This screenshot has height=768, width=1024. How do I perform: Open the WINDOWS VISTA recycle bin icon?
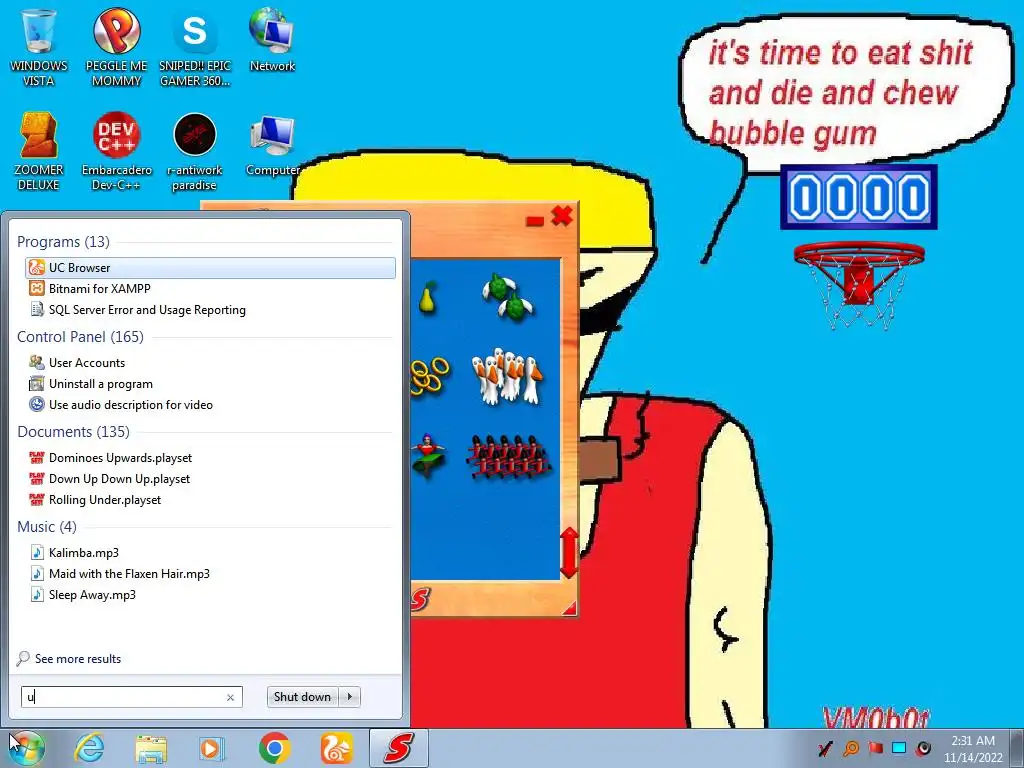(x=39, y=48)
